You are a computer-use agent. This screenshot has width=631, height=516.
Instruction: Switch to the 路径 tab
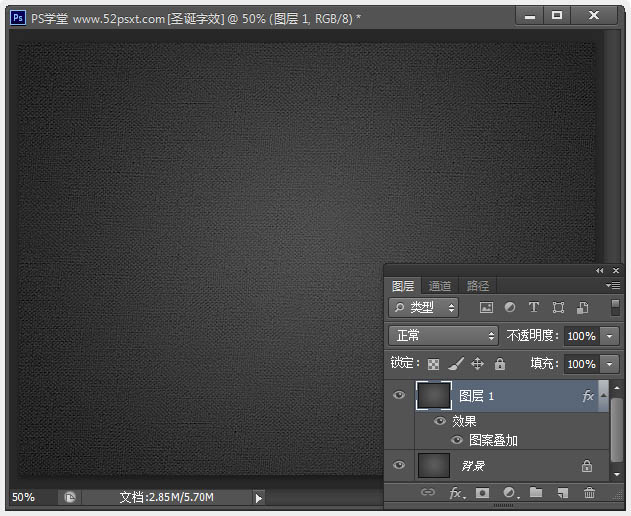tap(478, 286)
